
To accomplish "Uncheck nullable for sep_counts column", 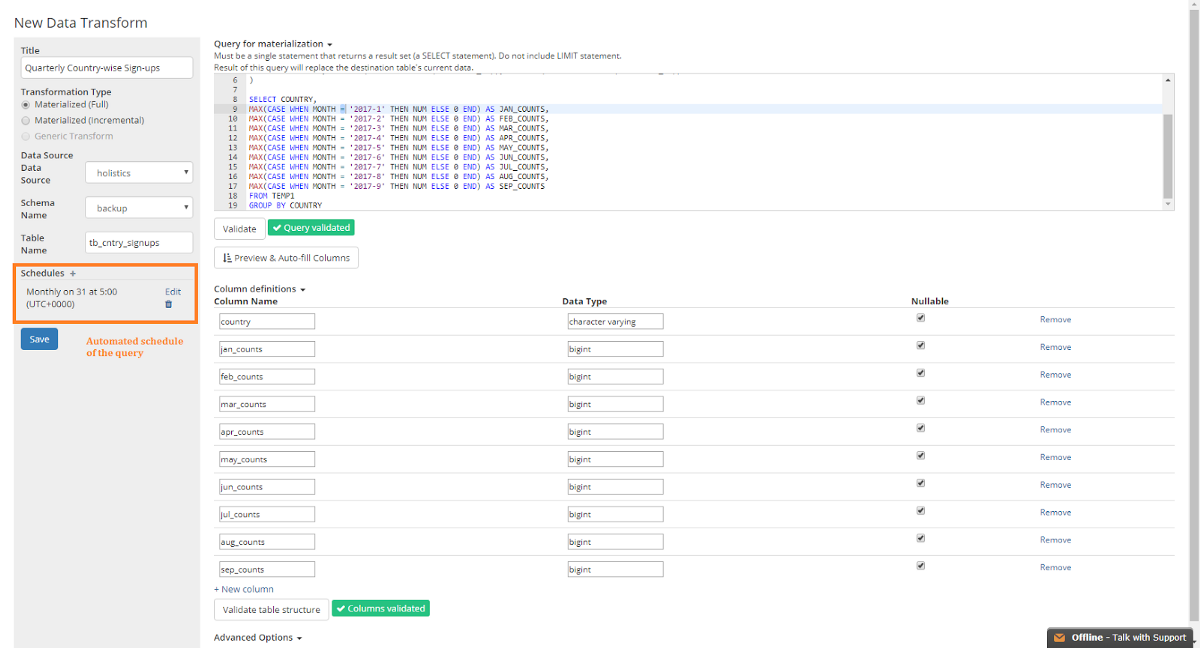I will [x=920, y=566].
